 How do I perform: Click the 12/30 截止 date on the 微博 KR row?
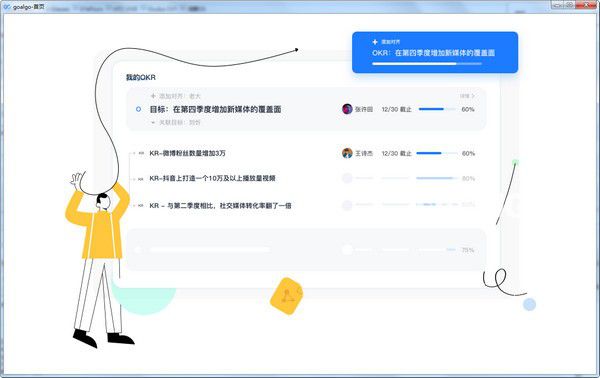[396, 153]
